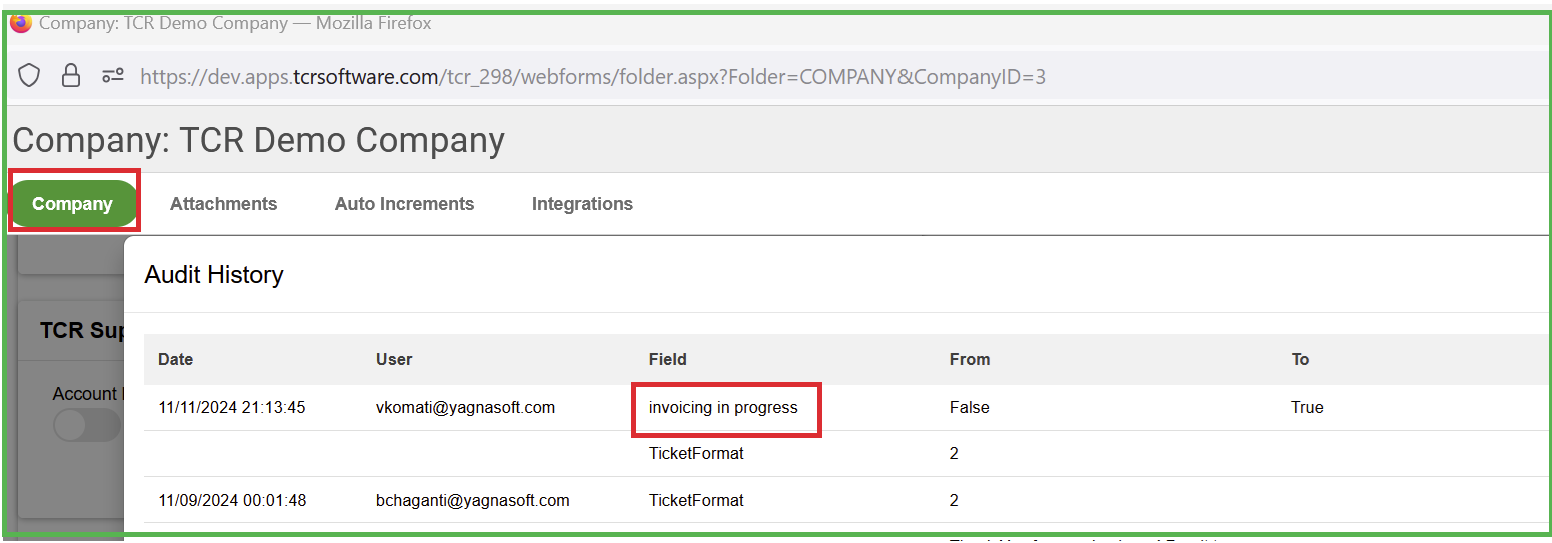The width and height of the screenshot is (1552, 543).
Task: Go to the Integrations tab
Action: [582, 204]
